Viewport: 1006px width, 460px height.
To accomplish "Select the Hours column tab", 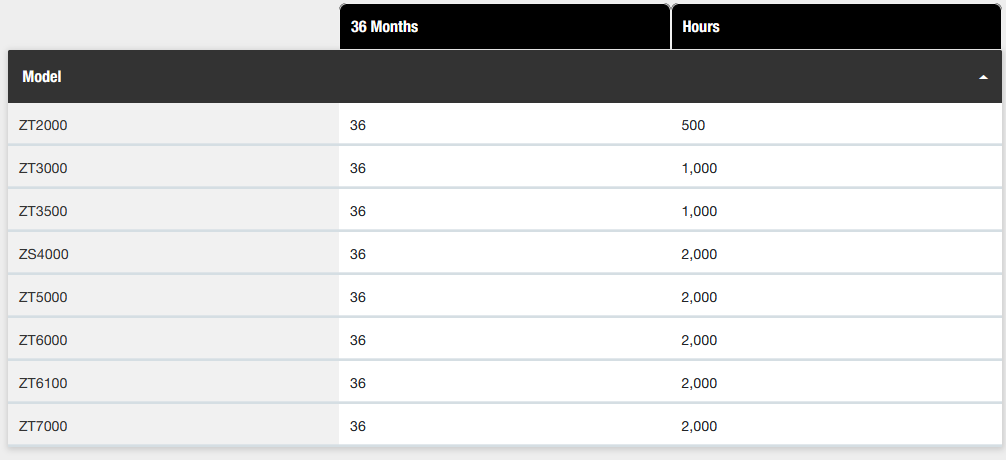I will coord(837,26).
